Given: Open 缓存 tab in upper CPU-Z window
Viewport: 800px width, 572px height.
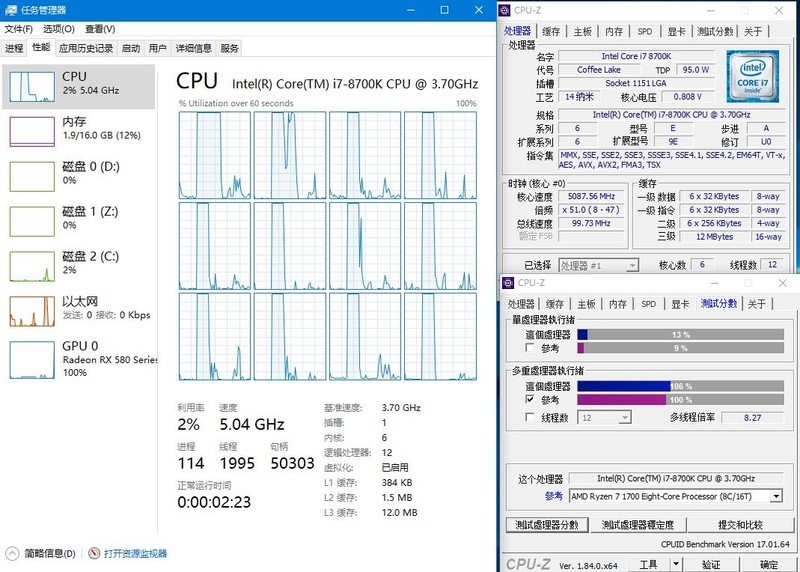Looking at the screenshot, I should point(551,32).
